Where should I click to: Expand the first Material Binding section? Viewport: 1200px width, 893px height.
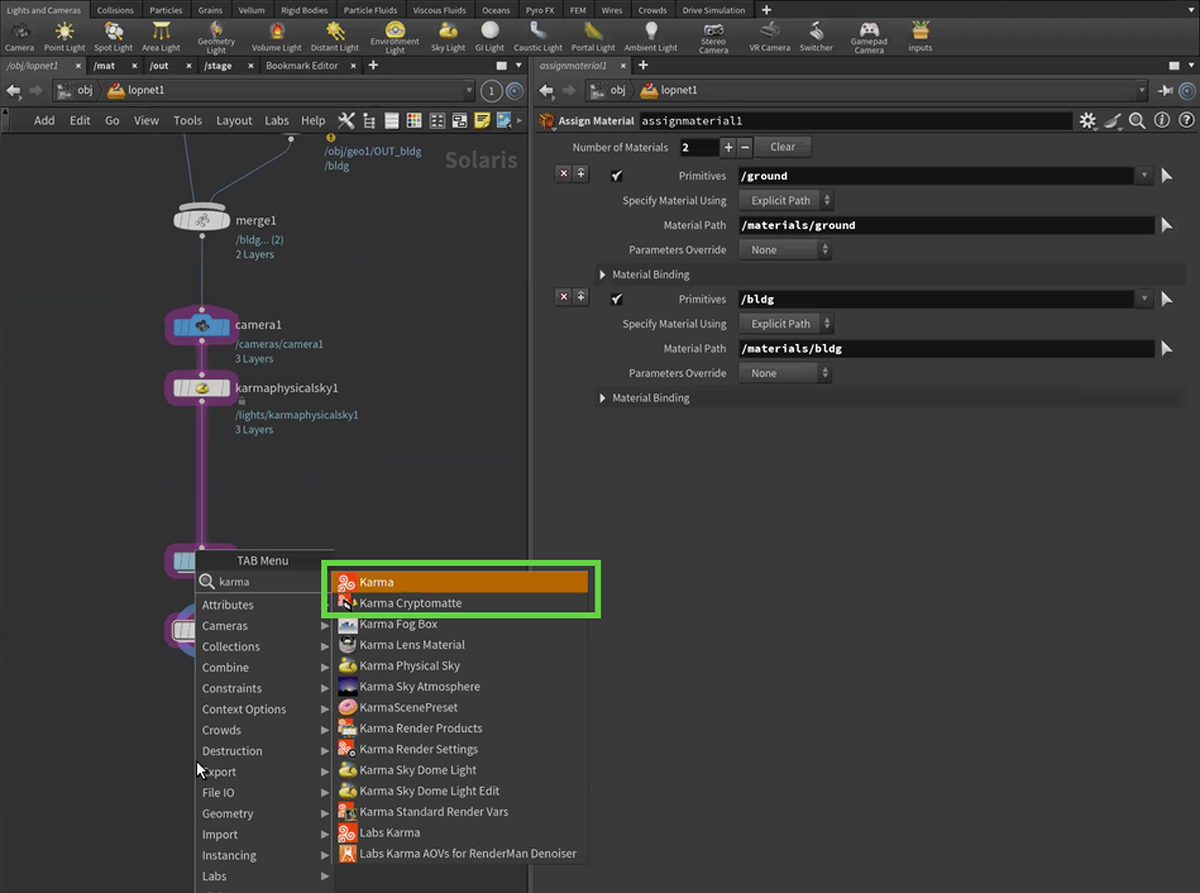pyautogui.click(x=603, y=275)
